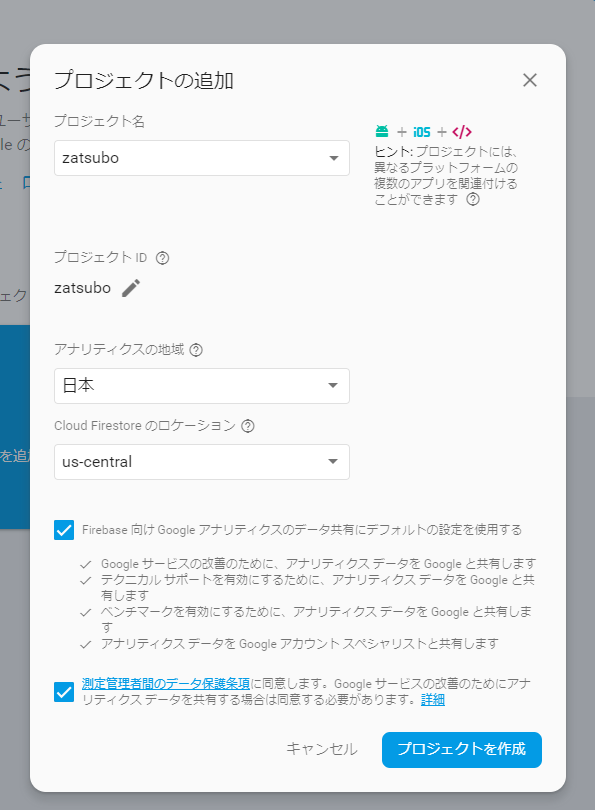Open the help icon next to プロジェクト ID
Image resolution: width=595 pixels, height=810 pixels.
tap(162, 257)
